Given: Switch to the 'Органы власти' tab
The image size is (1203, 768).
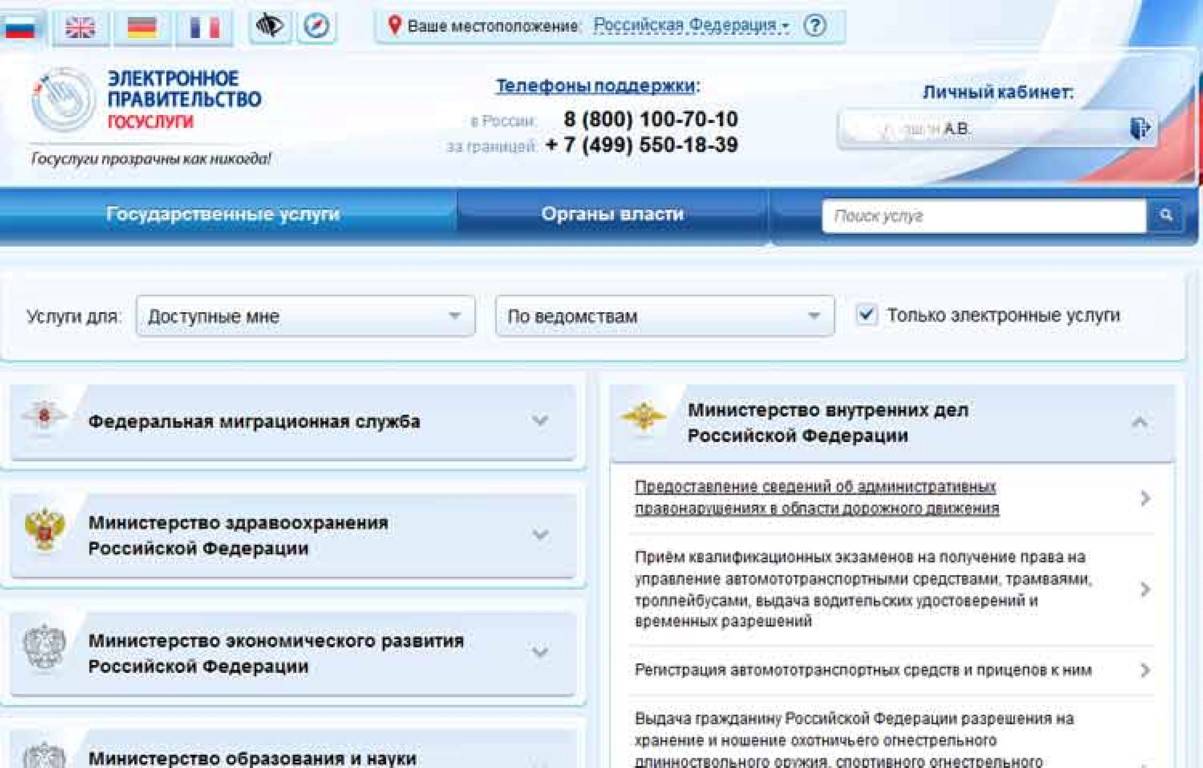Looking at the screenshot, I should point(612,214).
